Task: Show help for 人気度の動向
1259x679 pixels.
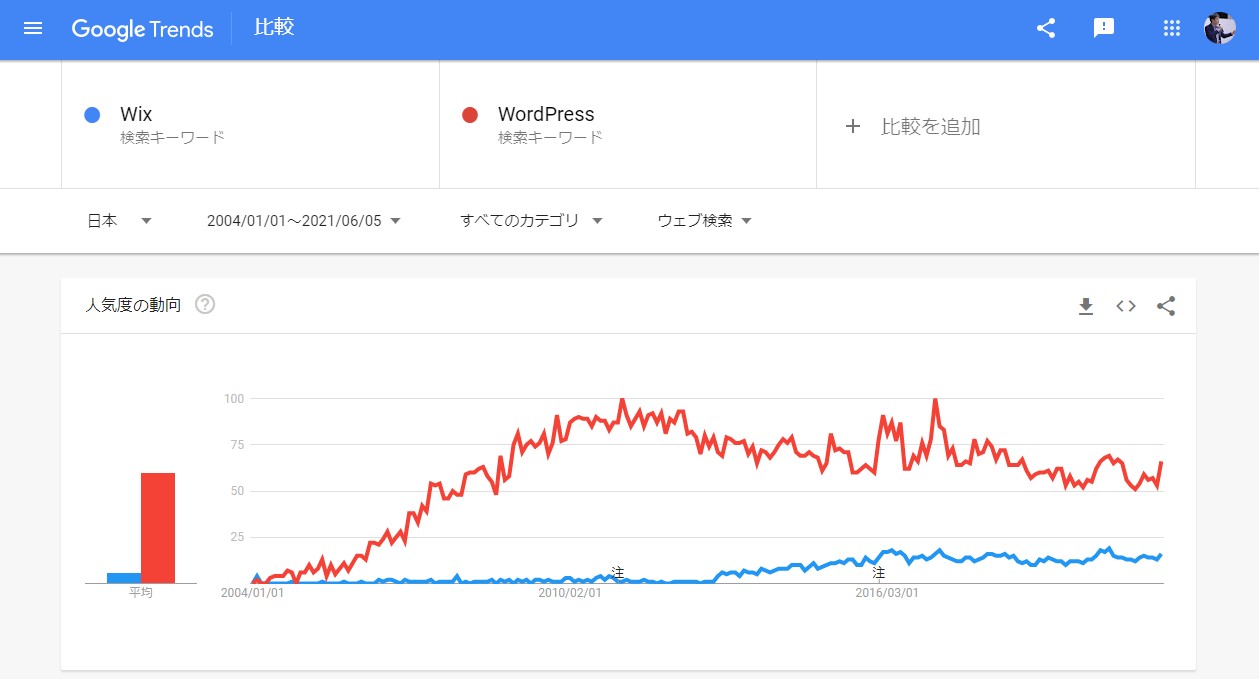Action: point(205,304)
